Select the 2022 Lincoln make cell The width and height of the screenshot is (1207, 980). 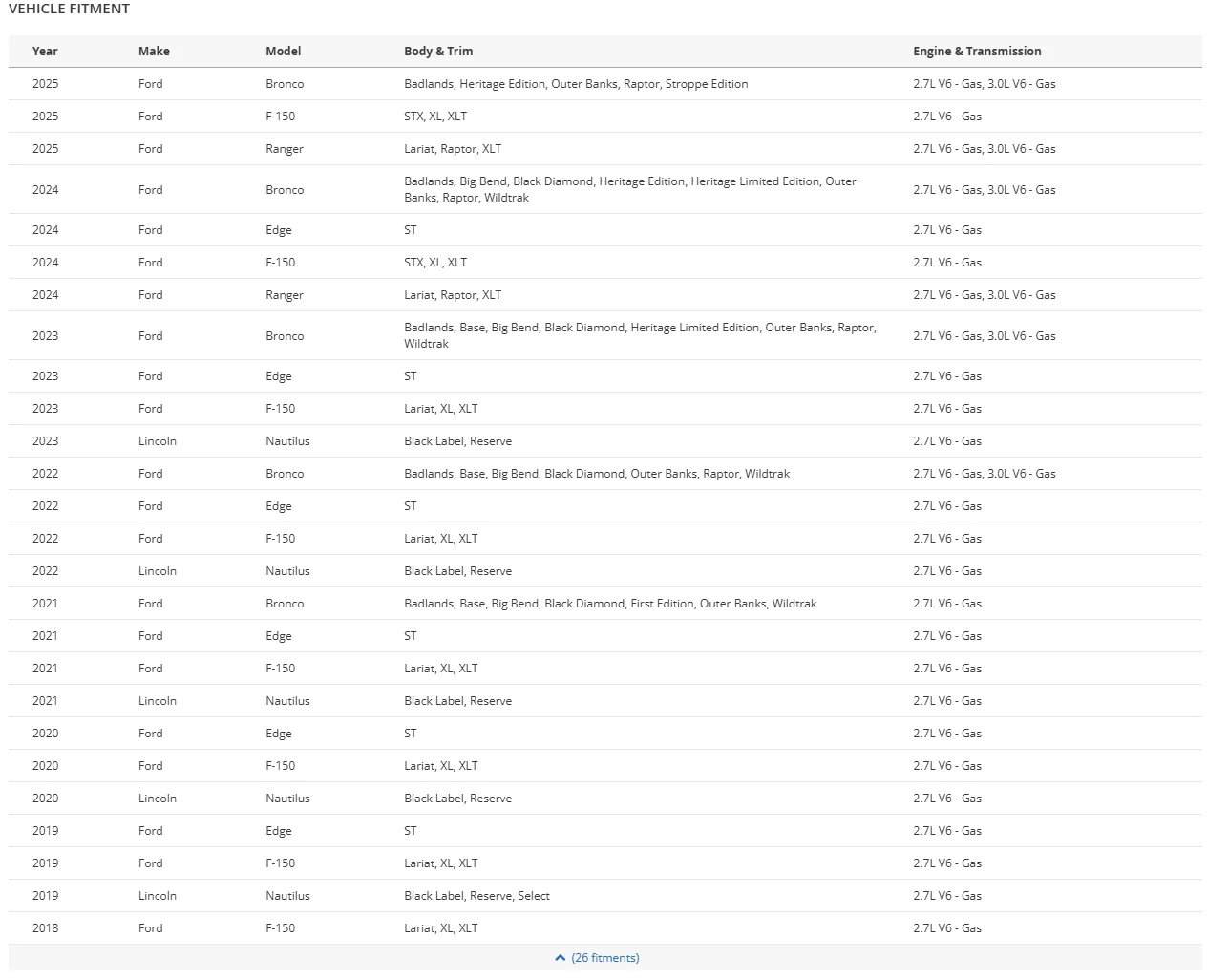[x=158, y=571]
